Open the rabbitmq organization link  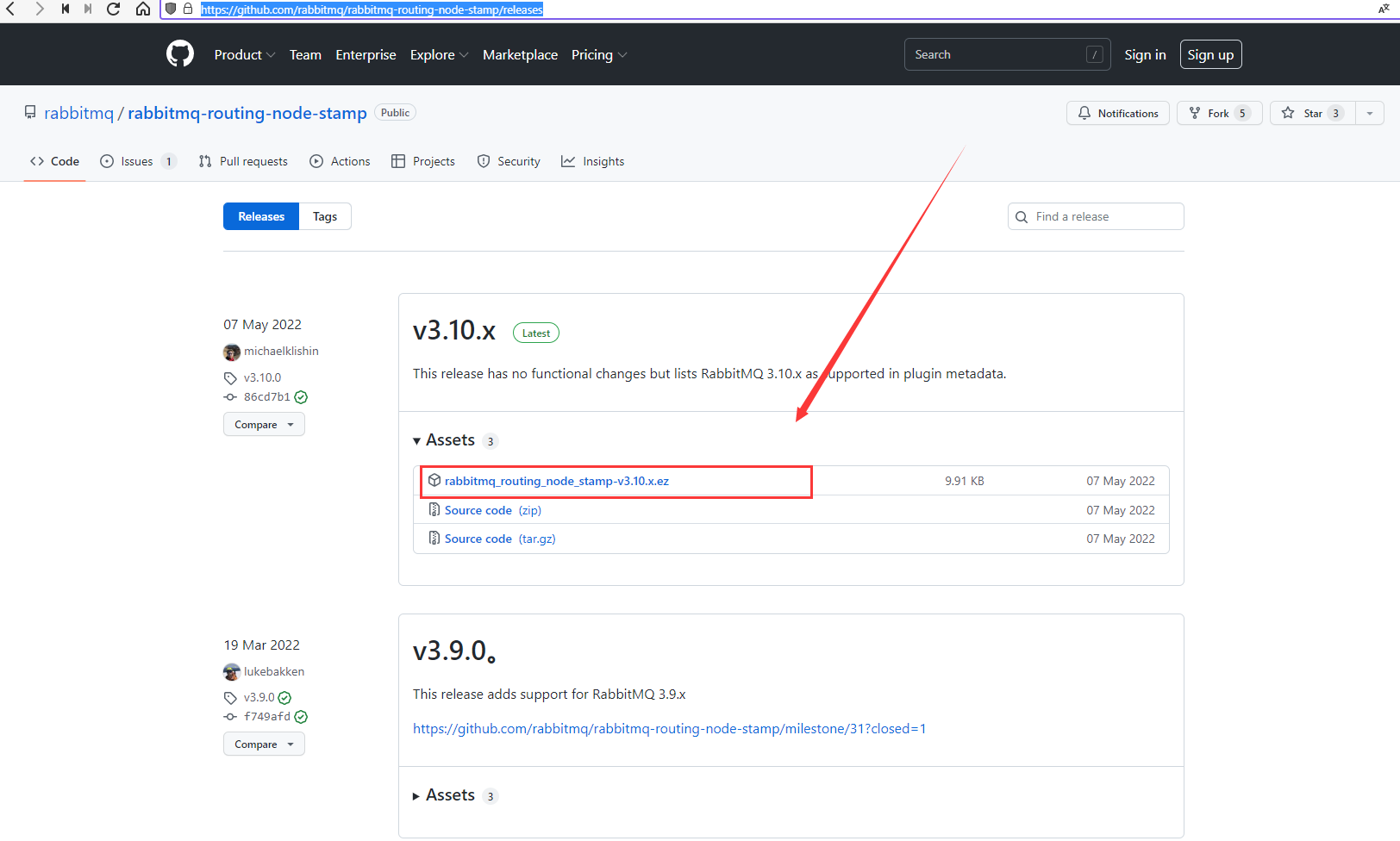pyautogui.click(x=78, y=113)
